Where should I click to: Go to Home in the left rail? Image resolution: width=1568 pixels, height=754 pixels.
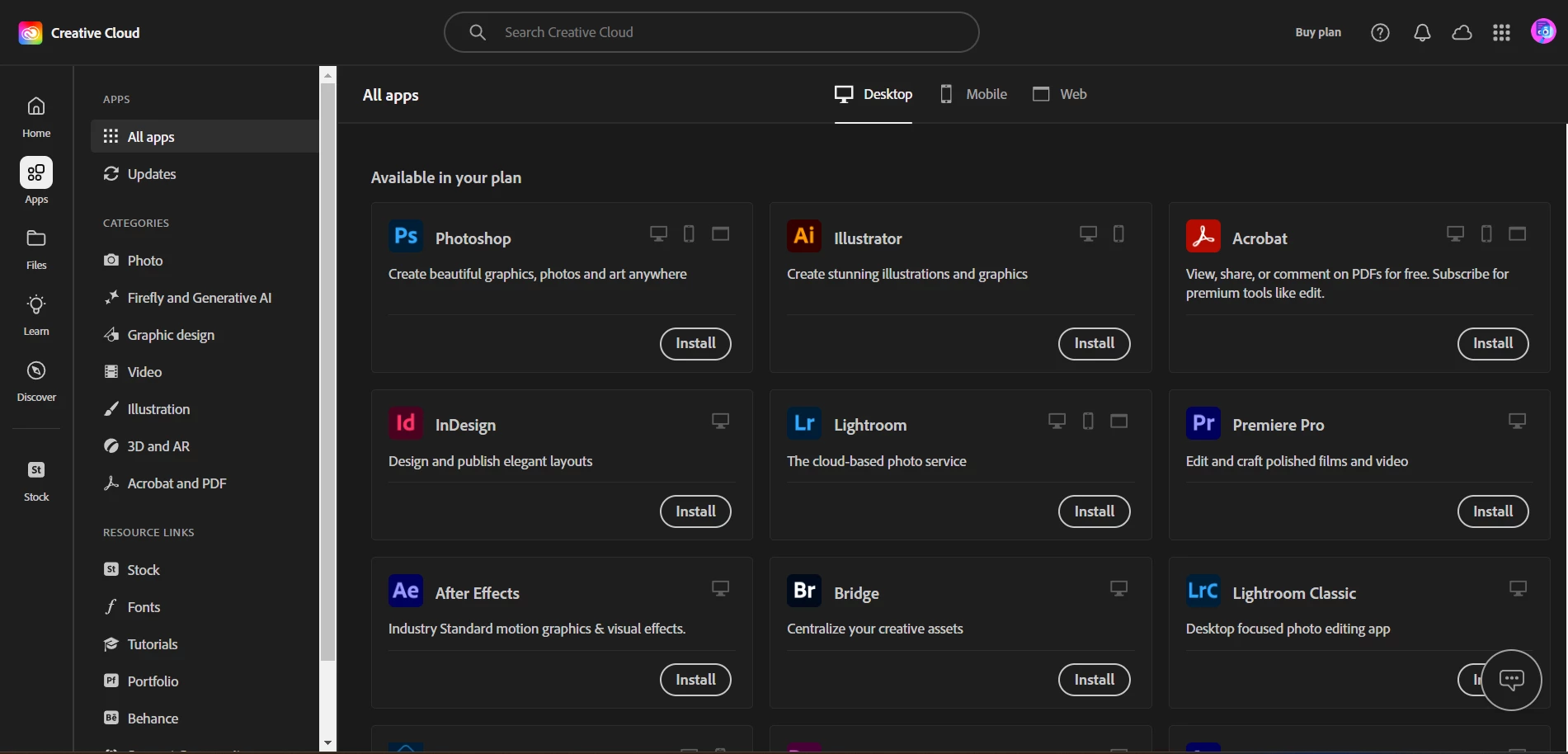click(x=36, y=117)
